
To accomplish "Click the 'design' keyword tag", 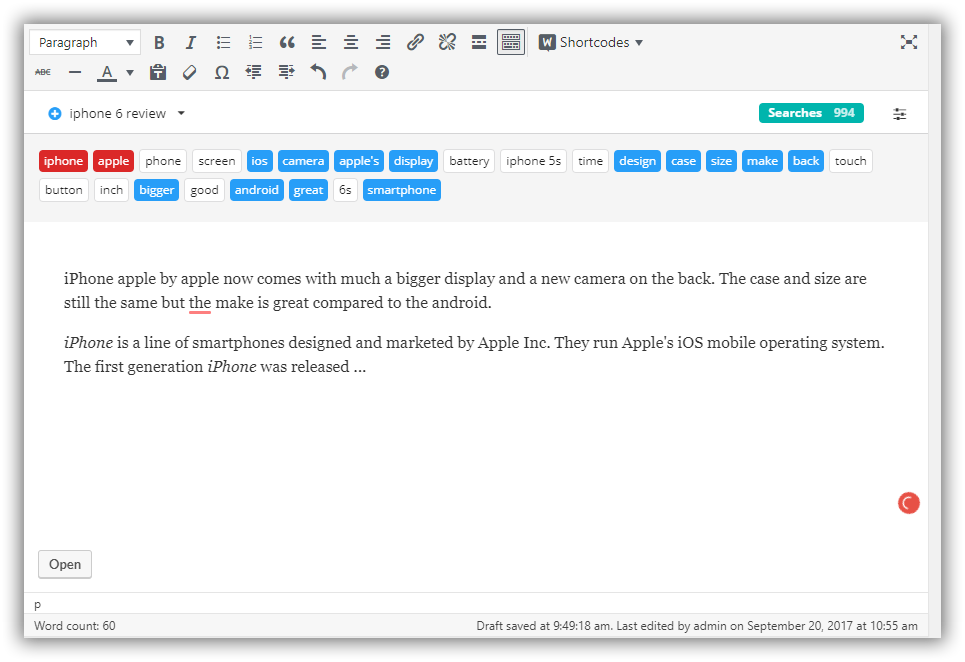I will pyautogui.click(x=638, y=161).
